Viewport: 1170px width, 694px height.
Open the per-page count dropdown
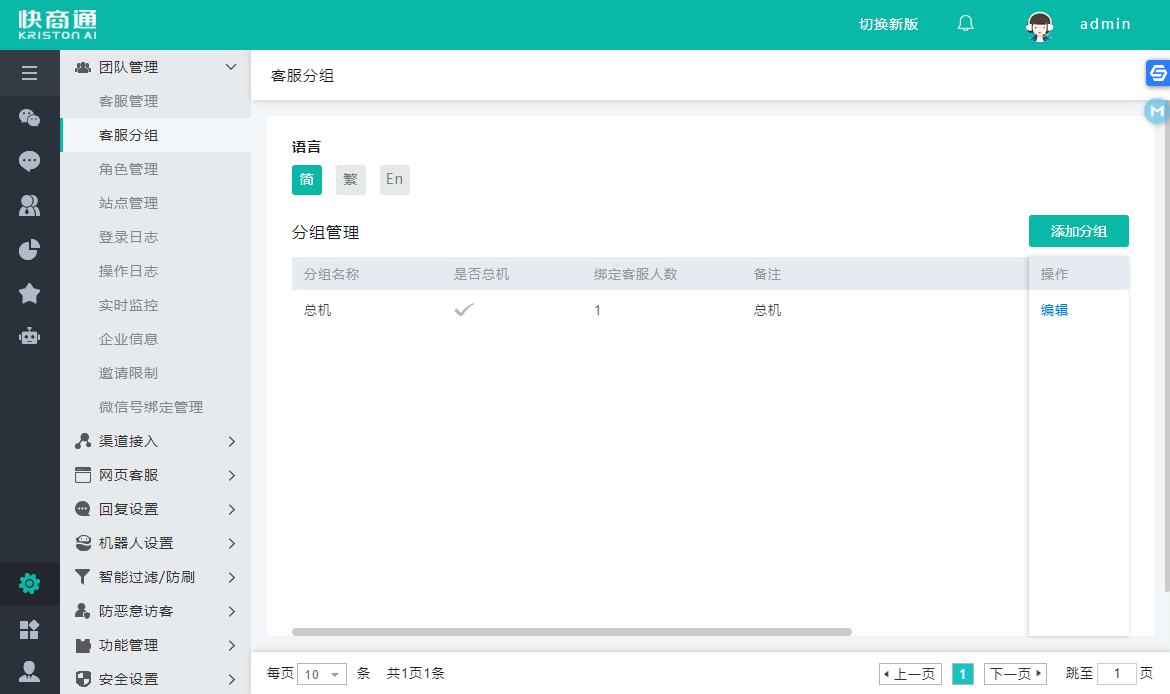click(x=323, y=674)
